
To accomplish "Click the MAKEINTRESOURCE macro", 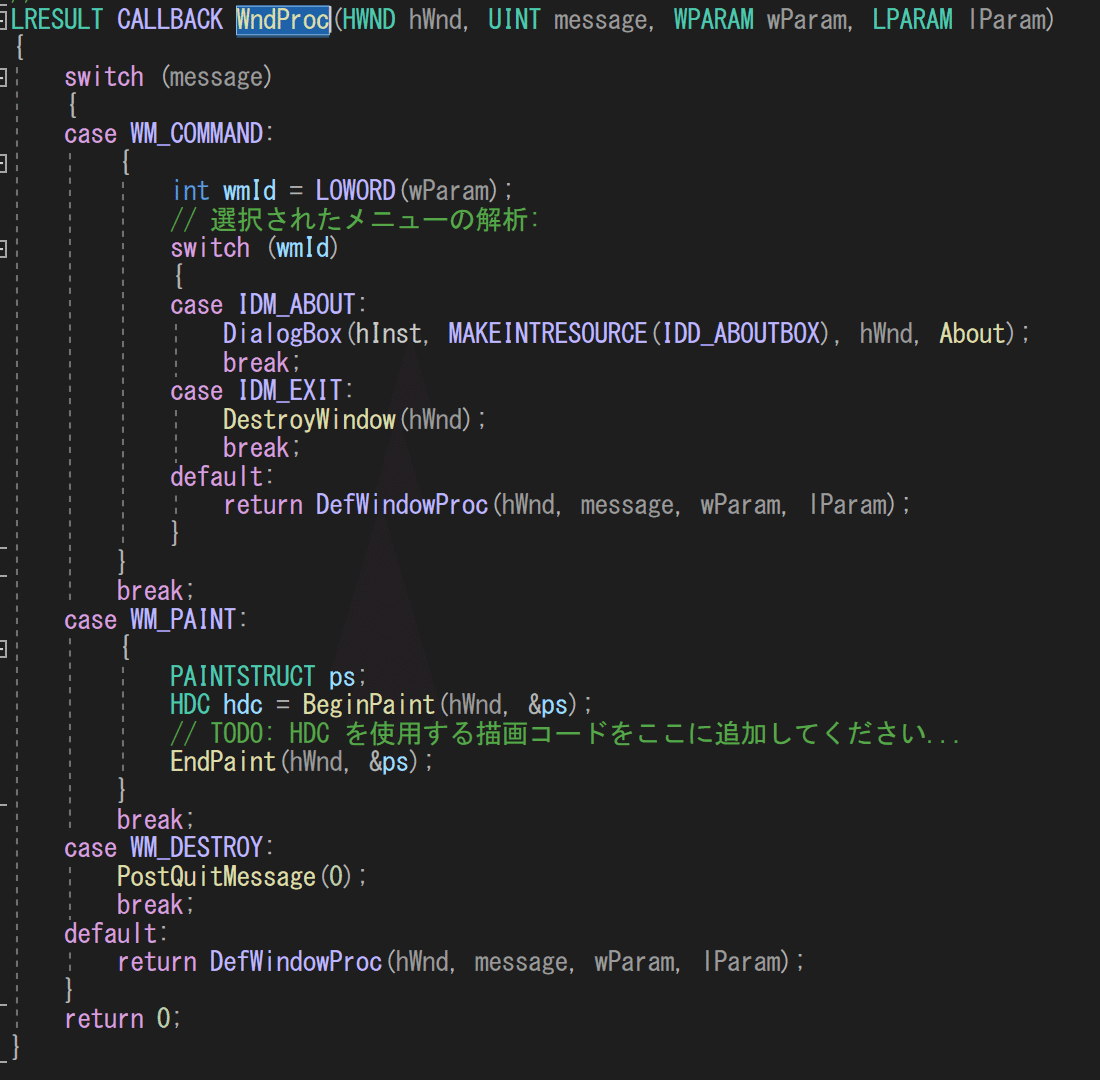I will point(547,333).
